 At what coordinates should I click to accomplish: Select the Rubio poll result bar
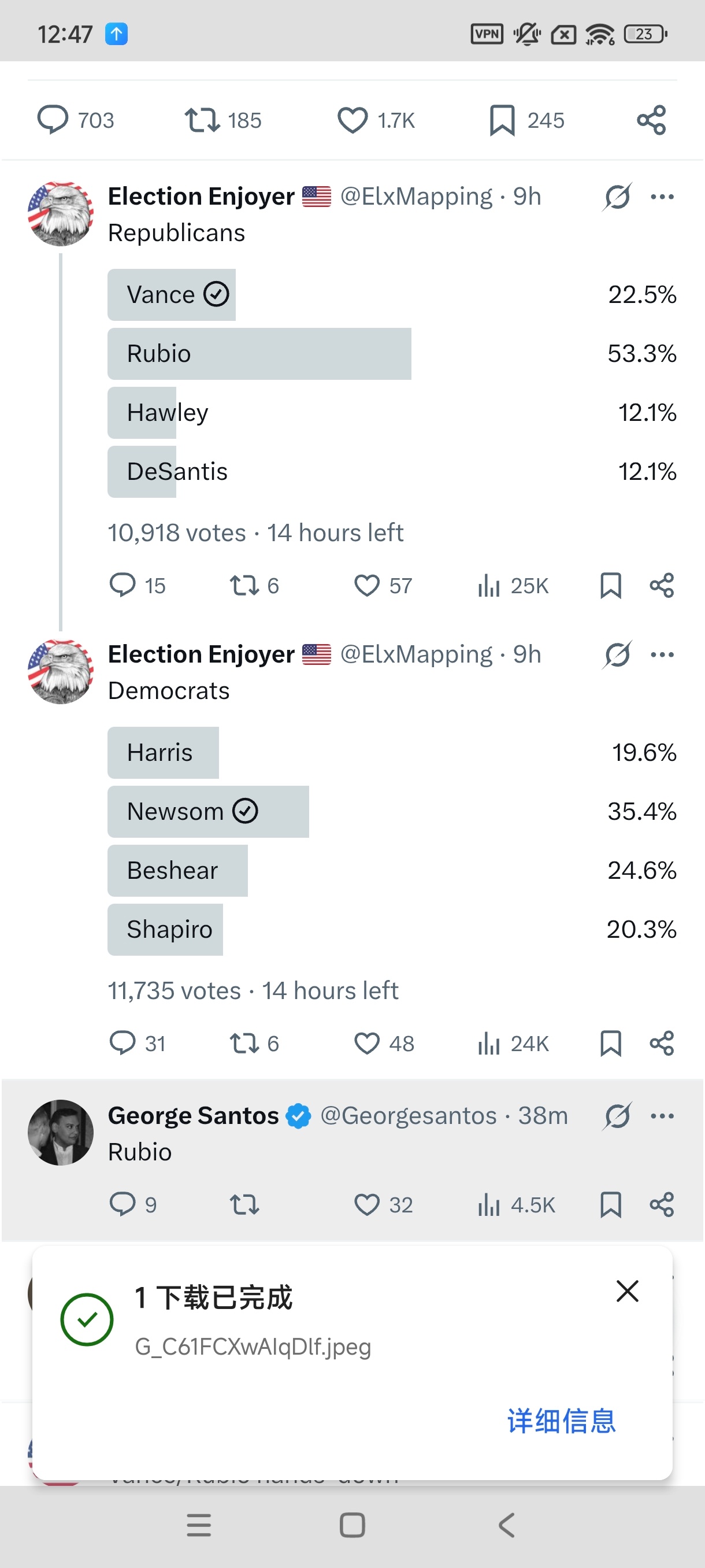[x=259, y=354]
